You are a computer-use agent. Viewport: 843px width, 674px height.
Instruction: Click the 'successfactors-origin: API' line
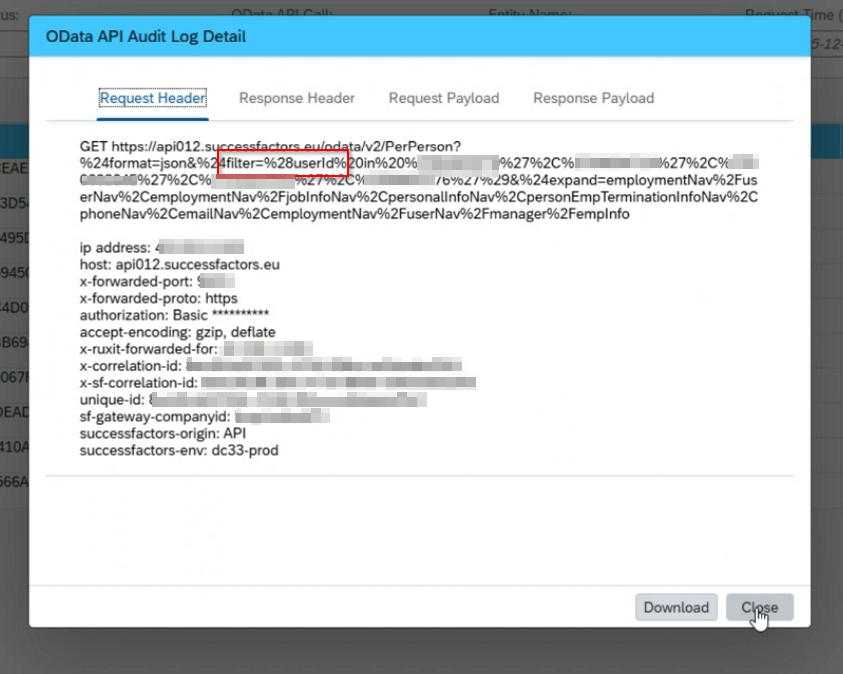(x=163, y=433)
